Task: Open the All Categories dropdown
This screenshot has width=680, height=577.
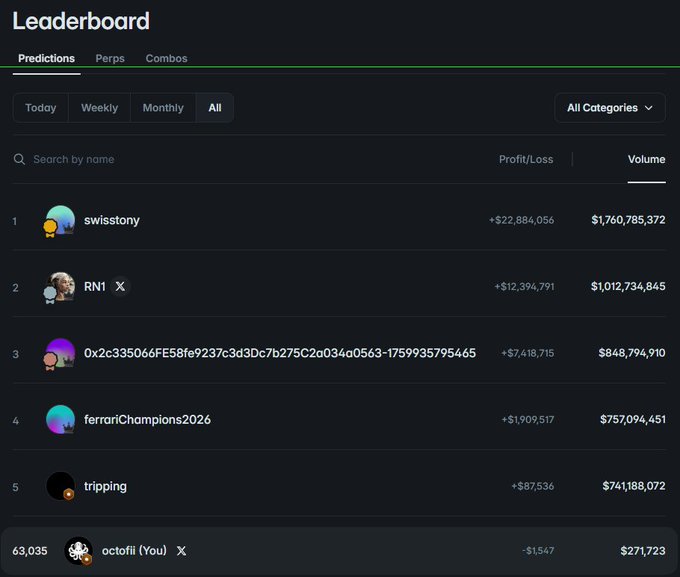Action: point(610,108)
